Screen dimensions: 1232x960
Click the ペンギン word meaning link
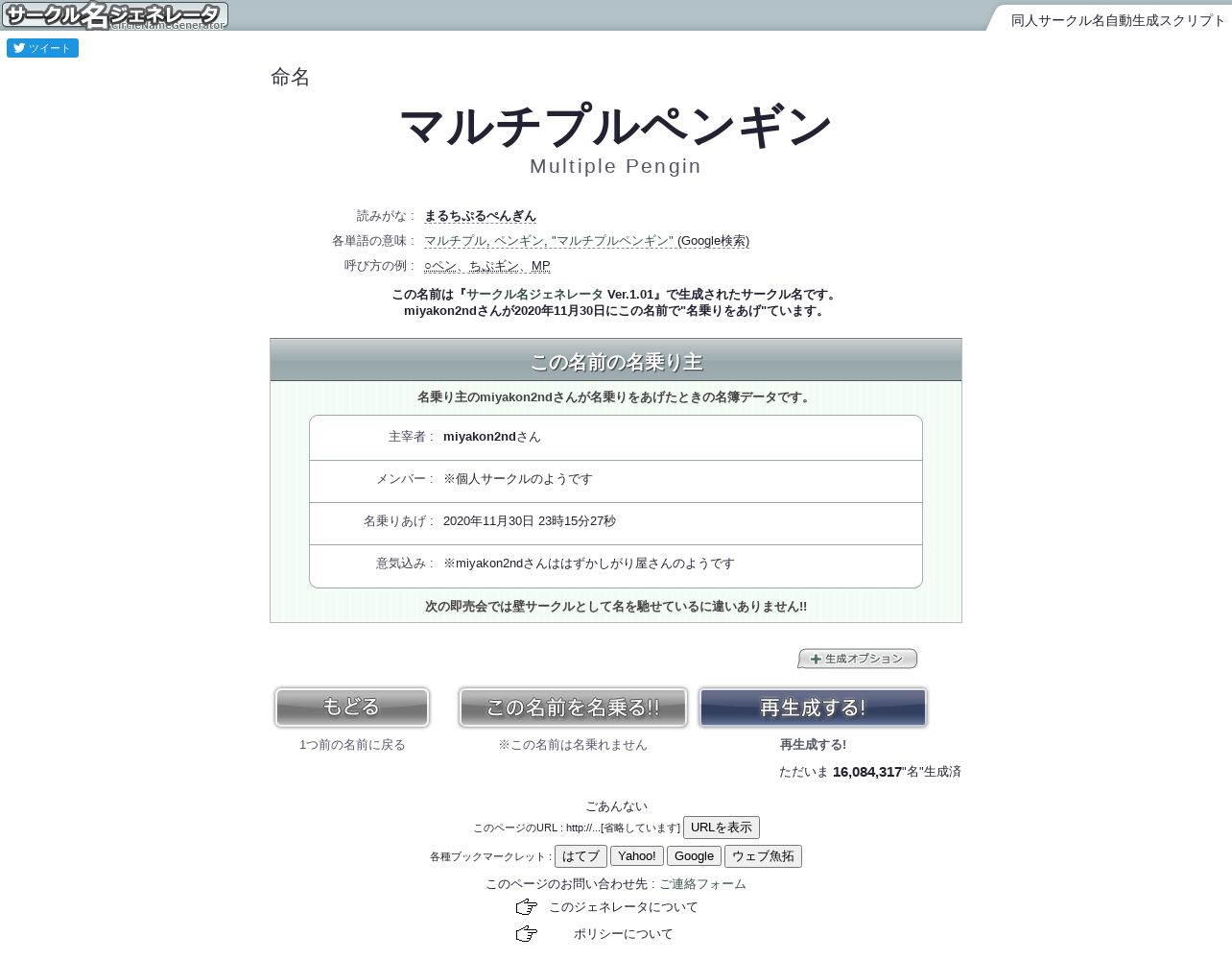coord(519,241)
